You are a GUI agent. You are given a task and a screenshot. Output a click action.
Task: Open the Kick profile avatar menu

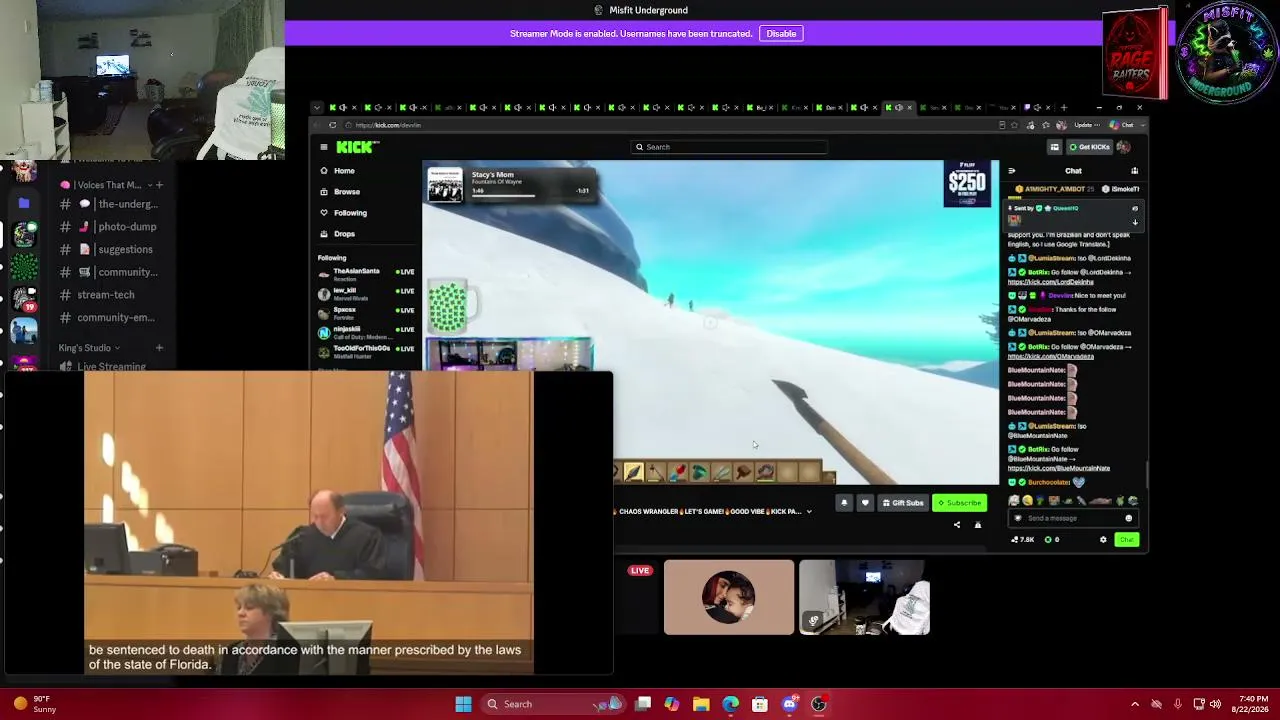click(1123, 147)
